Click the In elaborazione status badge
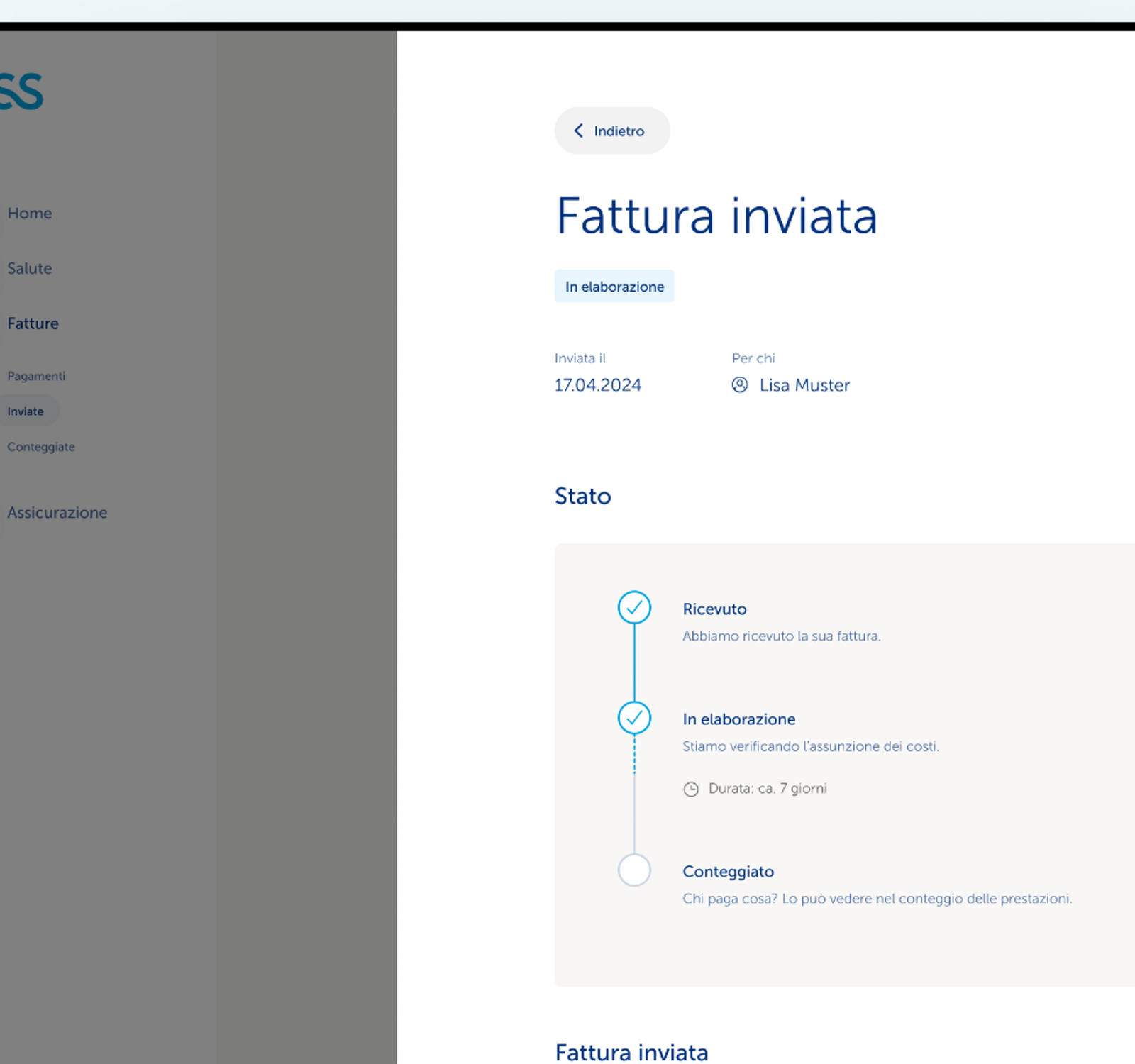 [x=614, y=286]
